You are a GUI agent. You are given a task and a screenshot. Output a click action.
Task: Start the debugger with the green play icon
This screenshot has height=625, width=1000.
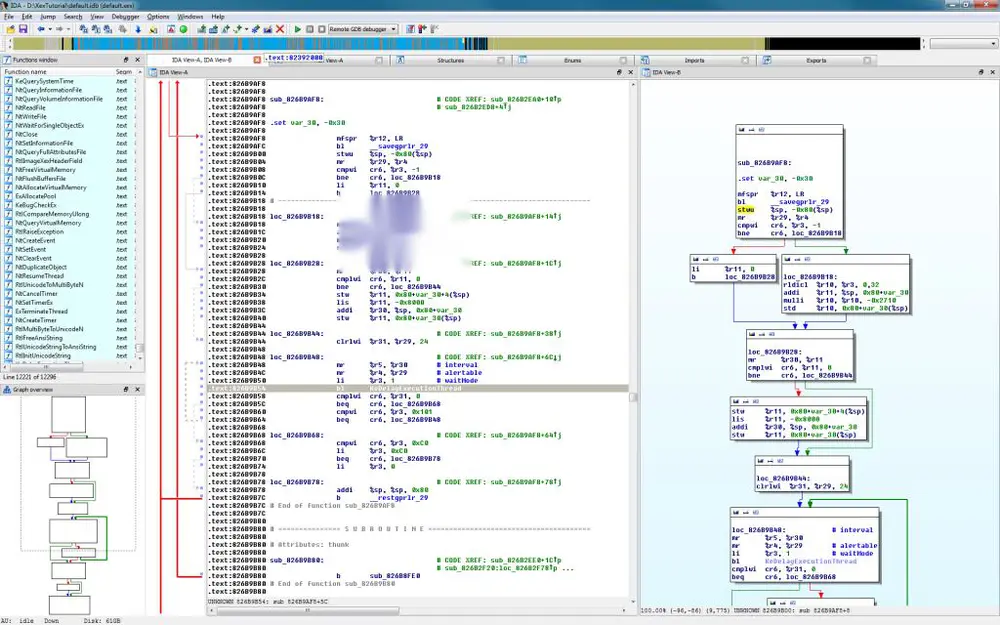(297, 29)
